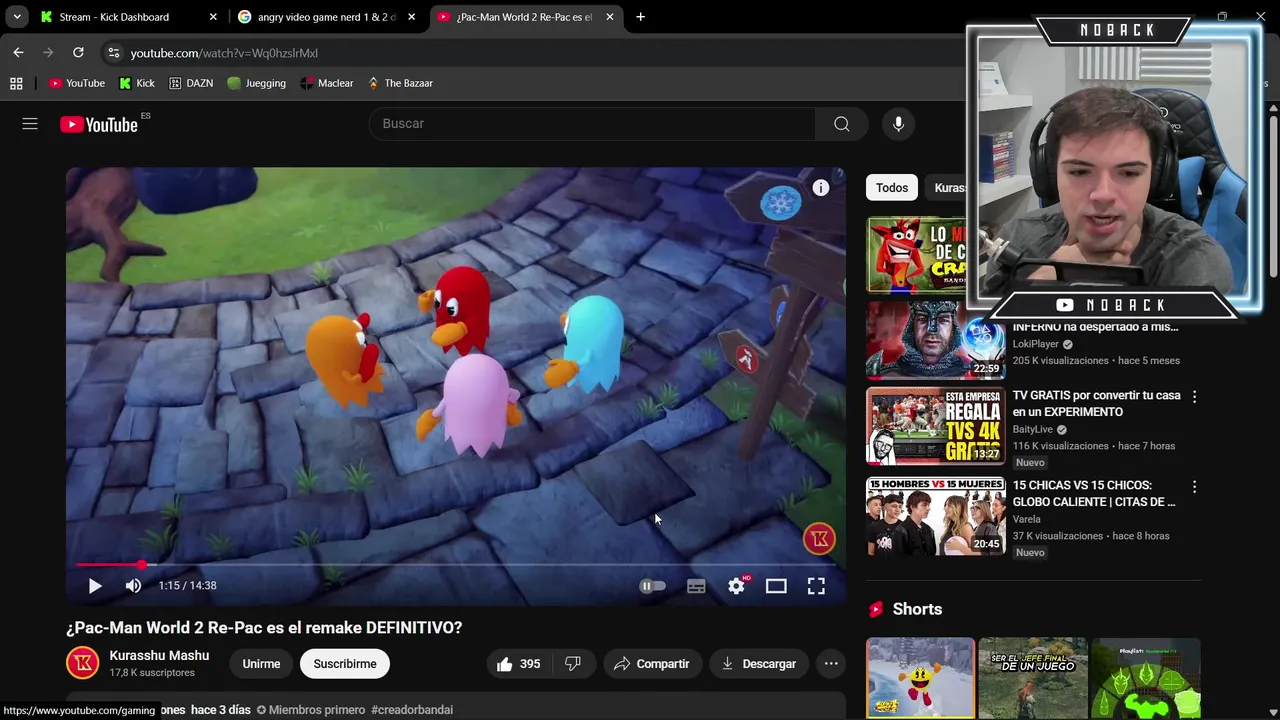Open options menu for 15 CHICAS video
Screen dimensions: 1280x720
(x=1194, y=487)
